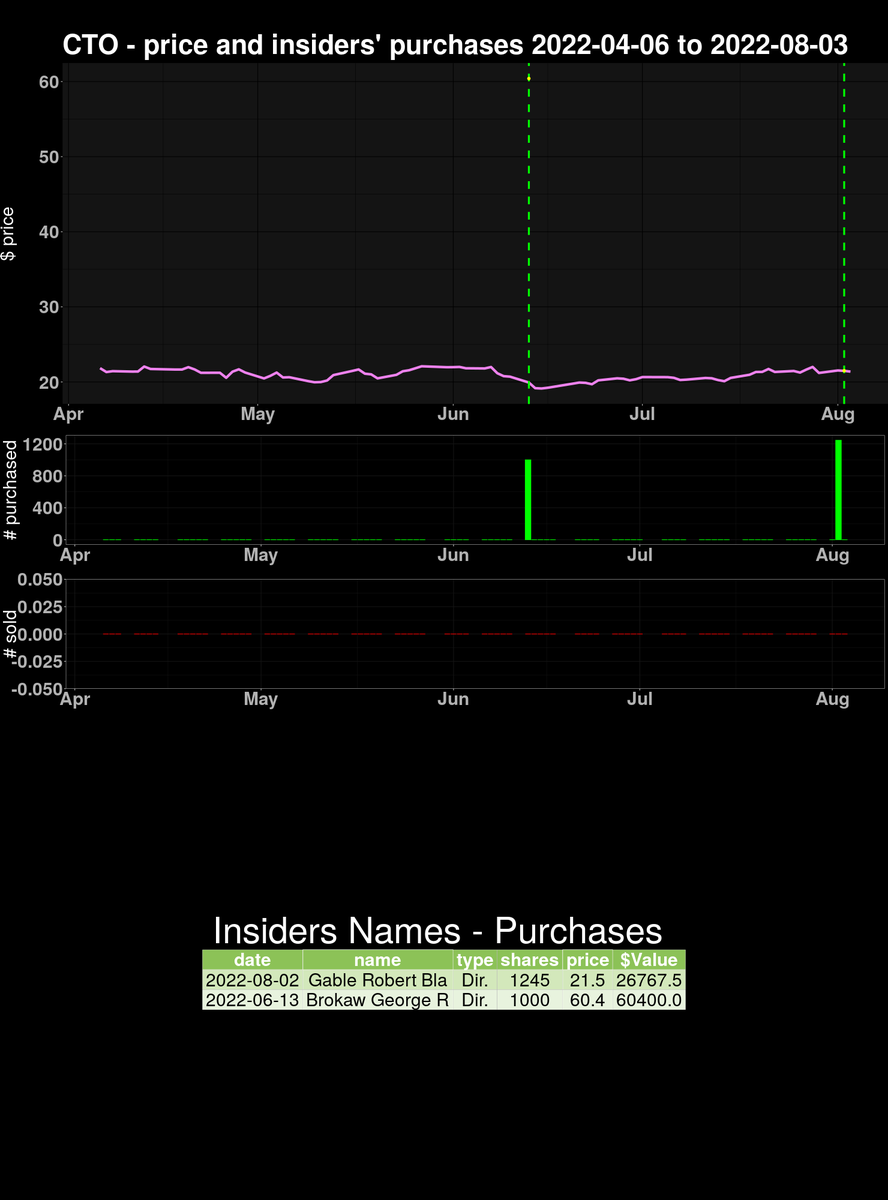
Task: Click the '30' tick on price axis
Action: pos(48,307)
